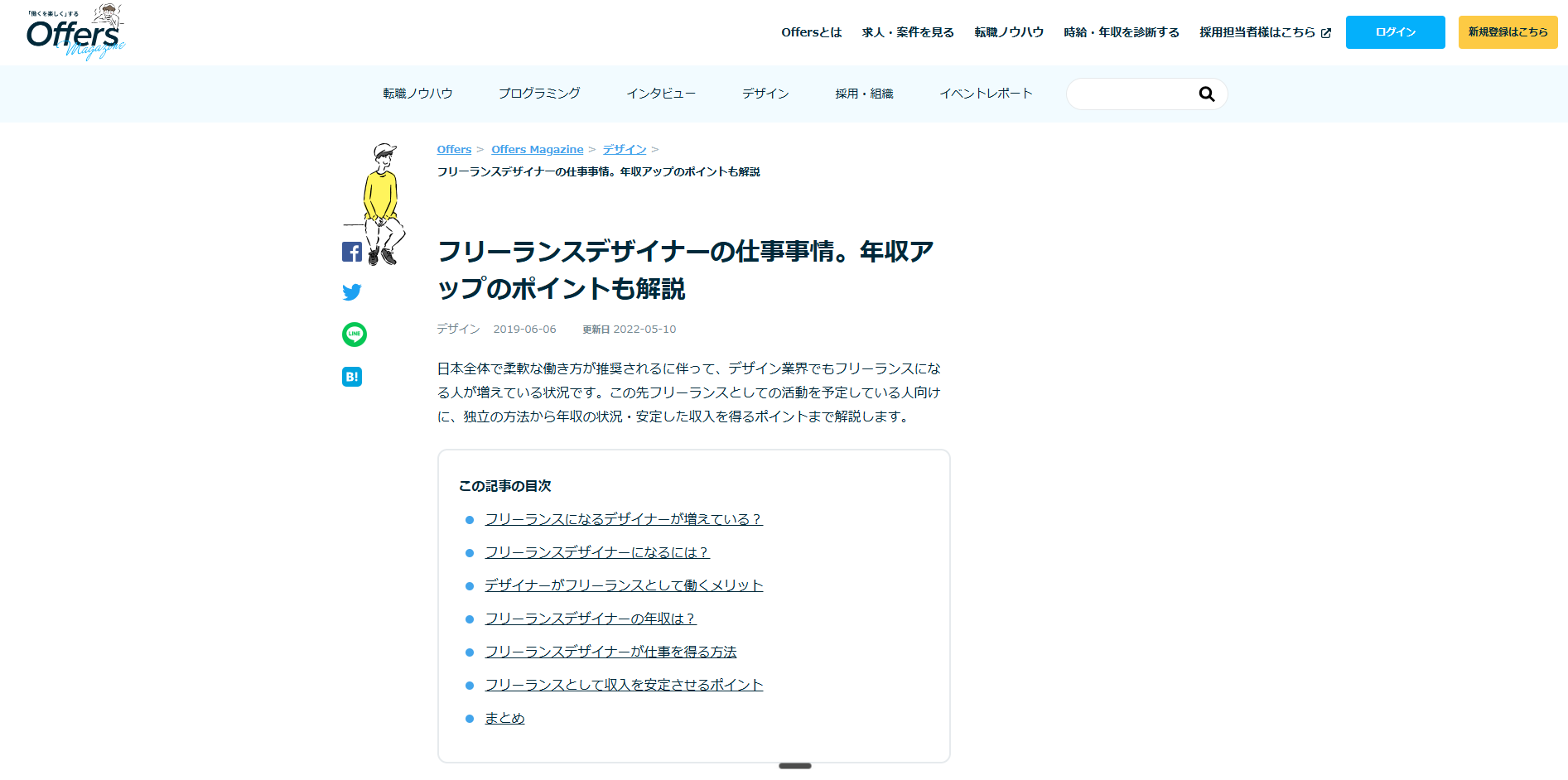Select デザイン category tab
The width and height of the screenshot is (1568, 780).
point(765,94)
